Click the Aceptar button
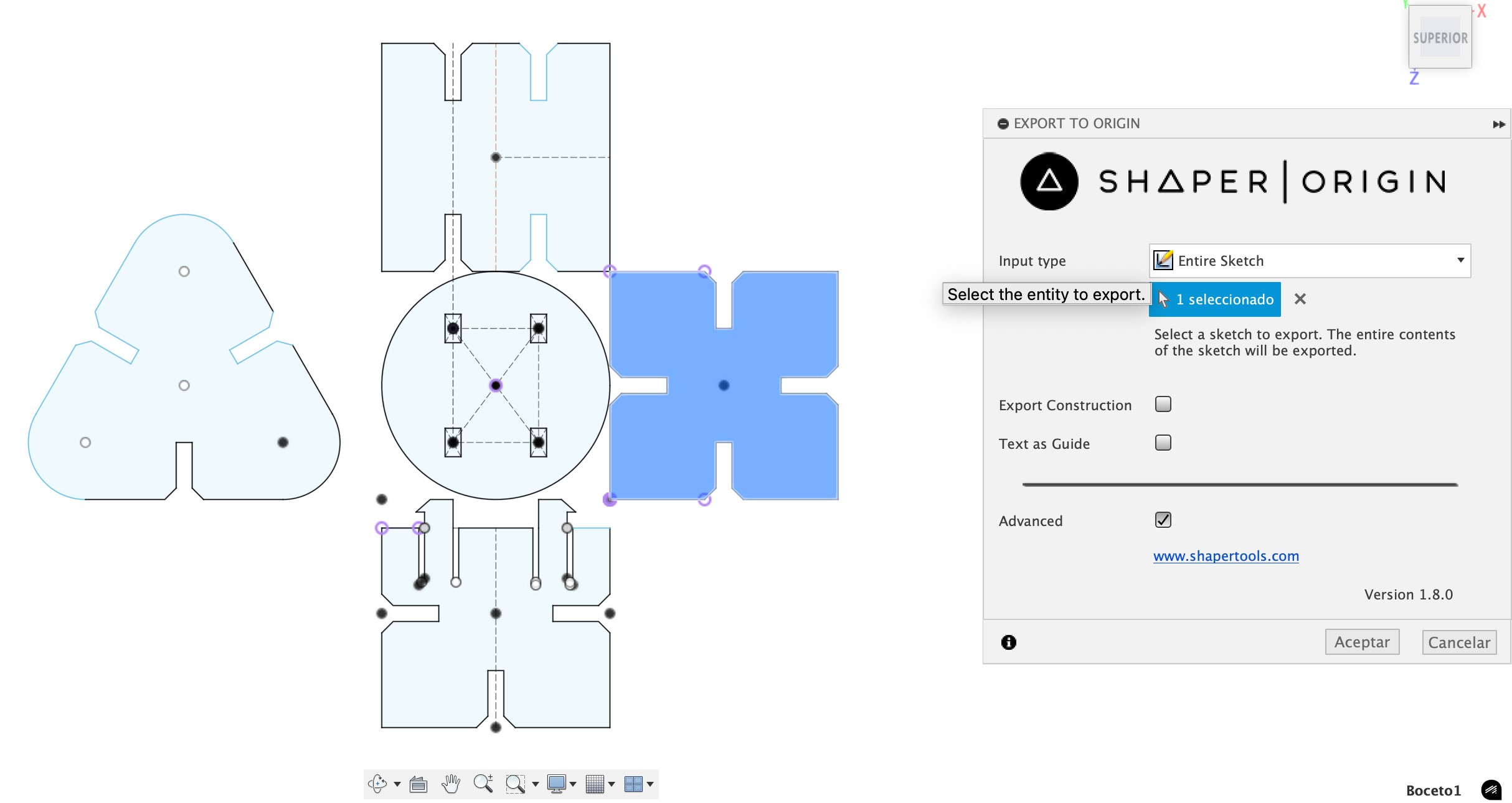The height and width of the screenshot is (803, 1512). tap(1362, 642)
